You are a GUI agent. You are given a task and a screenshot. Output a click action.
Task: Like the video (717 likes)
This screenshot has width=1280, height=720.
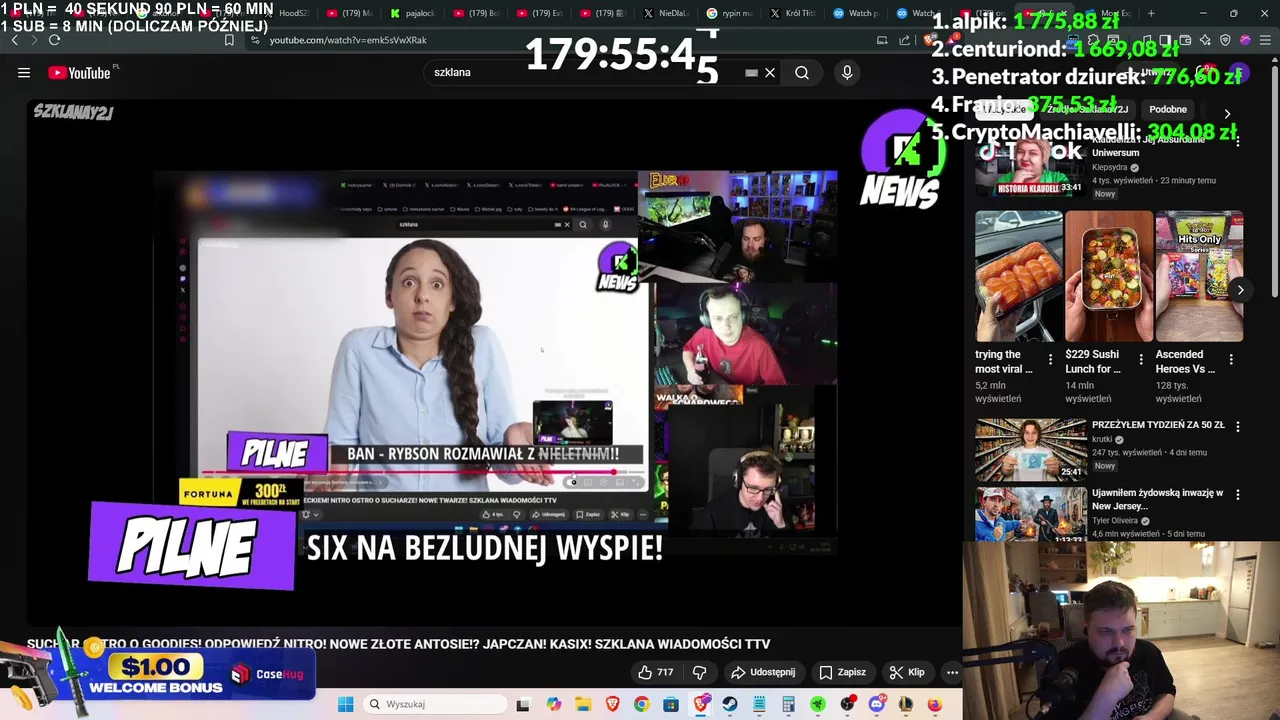(x=656, y=672)
